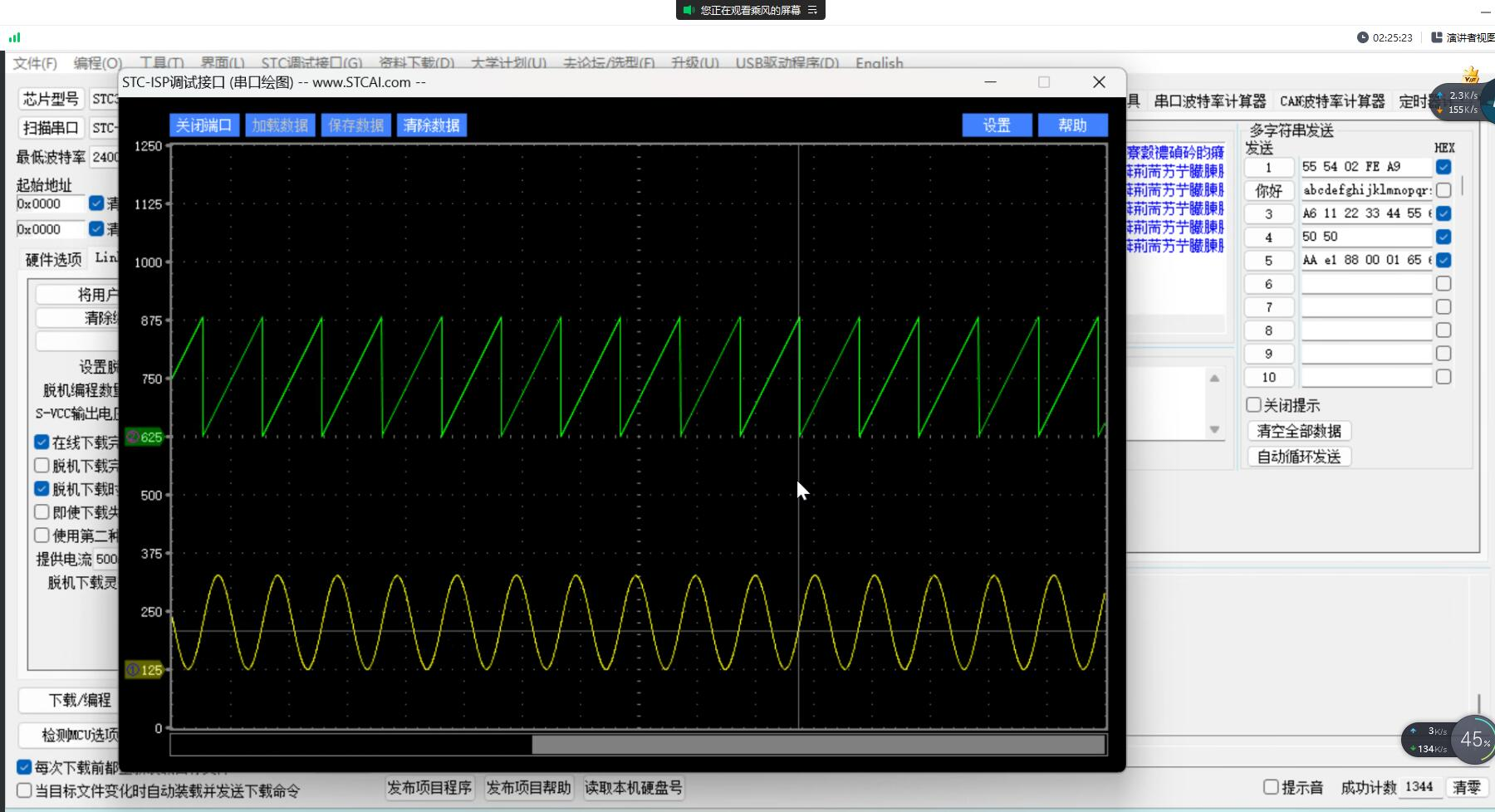The width and height of the screenshot is (1495, 812).
Task: Click the 成功计数 1344 field
Action: pyautogui.click(x=1419, y=787)
